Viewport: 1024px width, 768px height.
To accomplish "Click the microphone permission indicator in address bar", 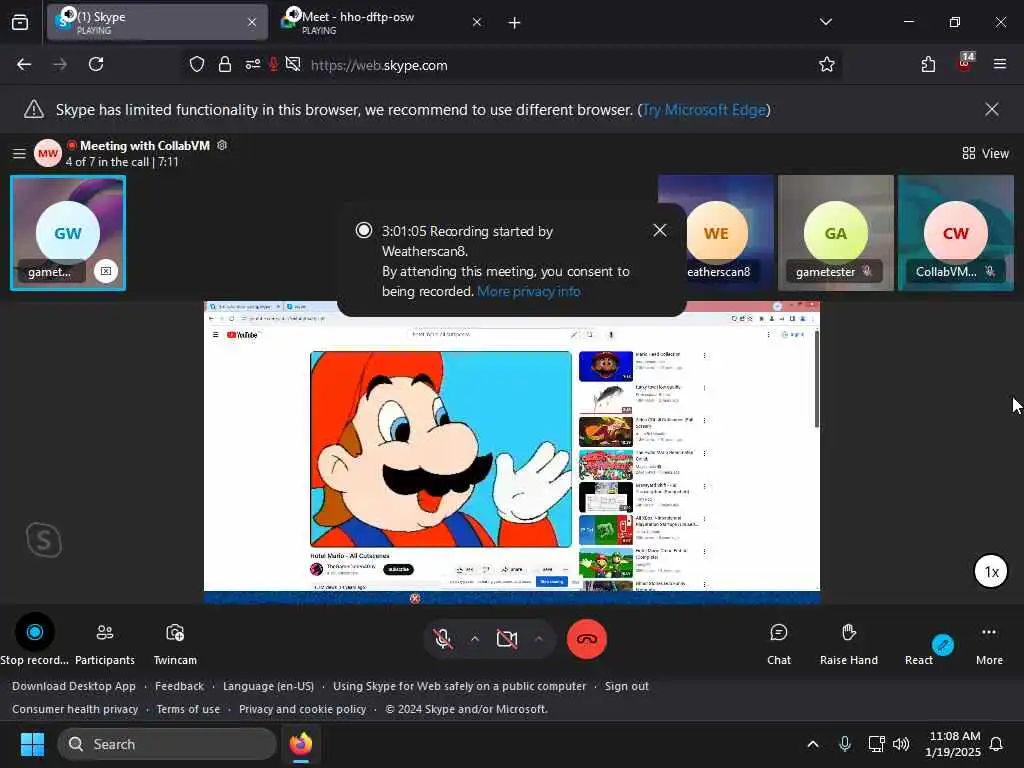I will (274, 64).
